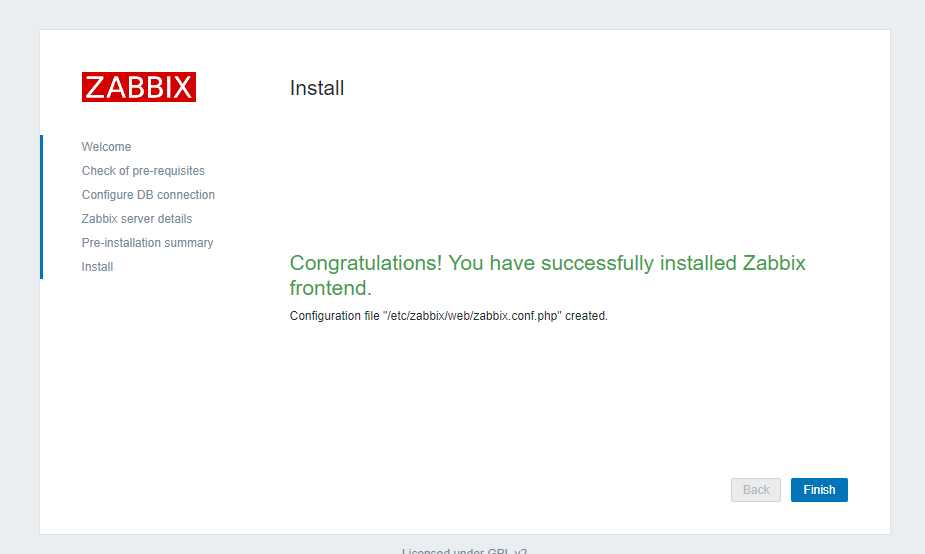This screenshot has width=925, height=554.
Task: Click the Licensed under GPL v2 footer
Action: tap(464, 550)
